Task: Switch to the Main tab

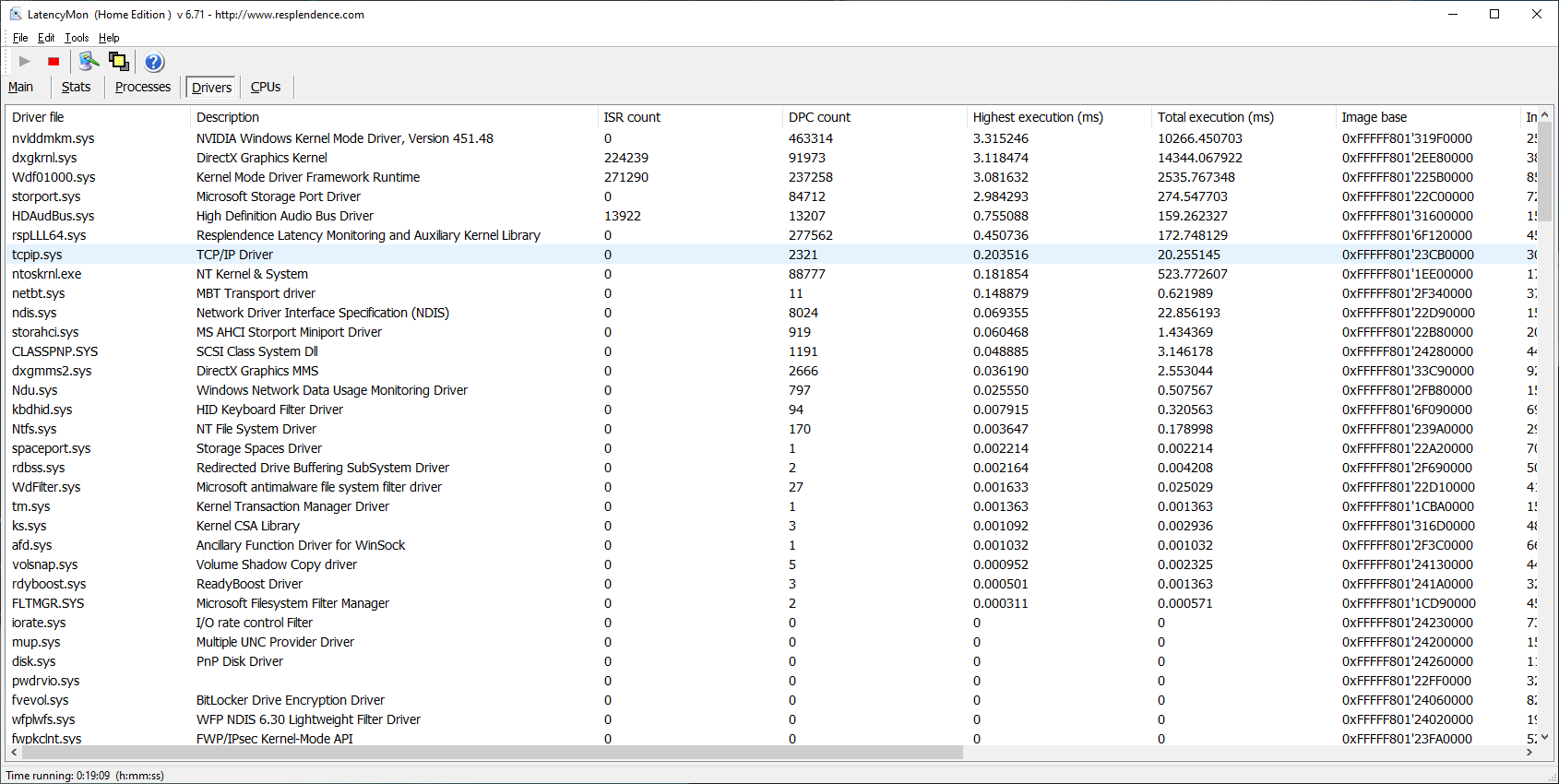Action: coord(20,87)
